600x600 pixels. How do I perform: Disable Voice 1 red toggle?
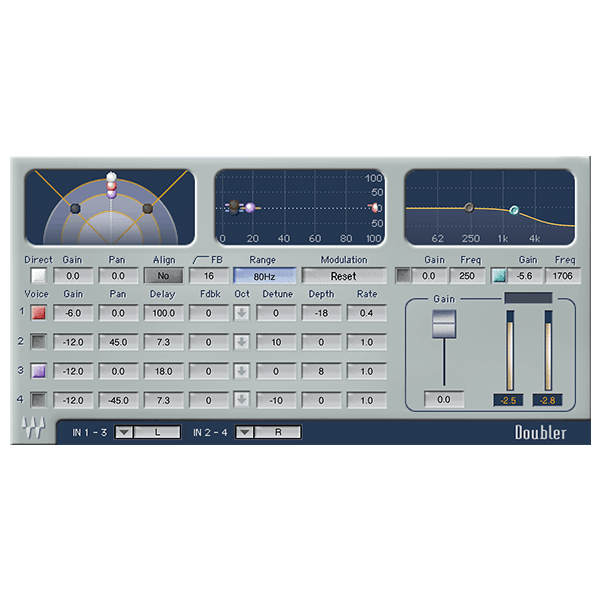pos(38,313)
